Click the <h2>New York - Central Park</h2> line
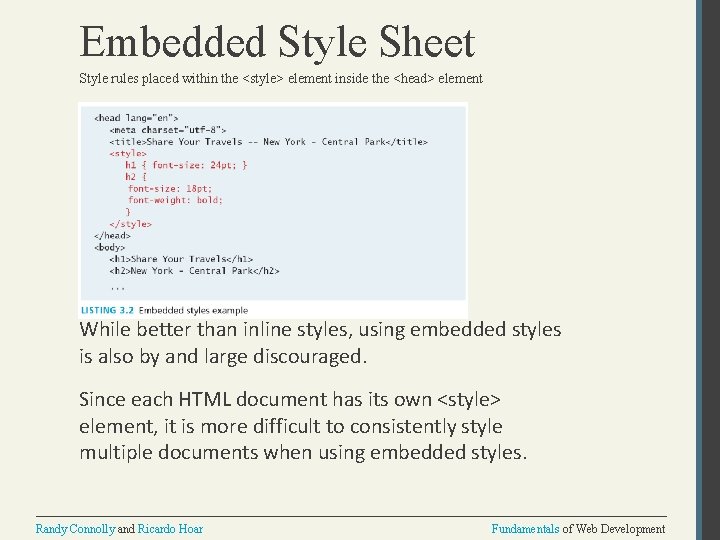 195,271
